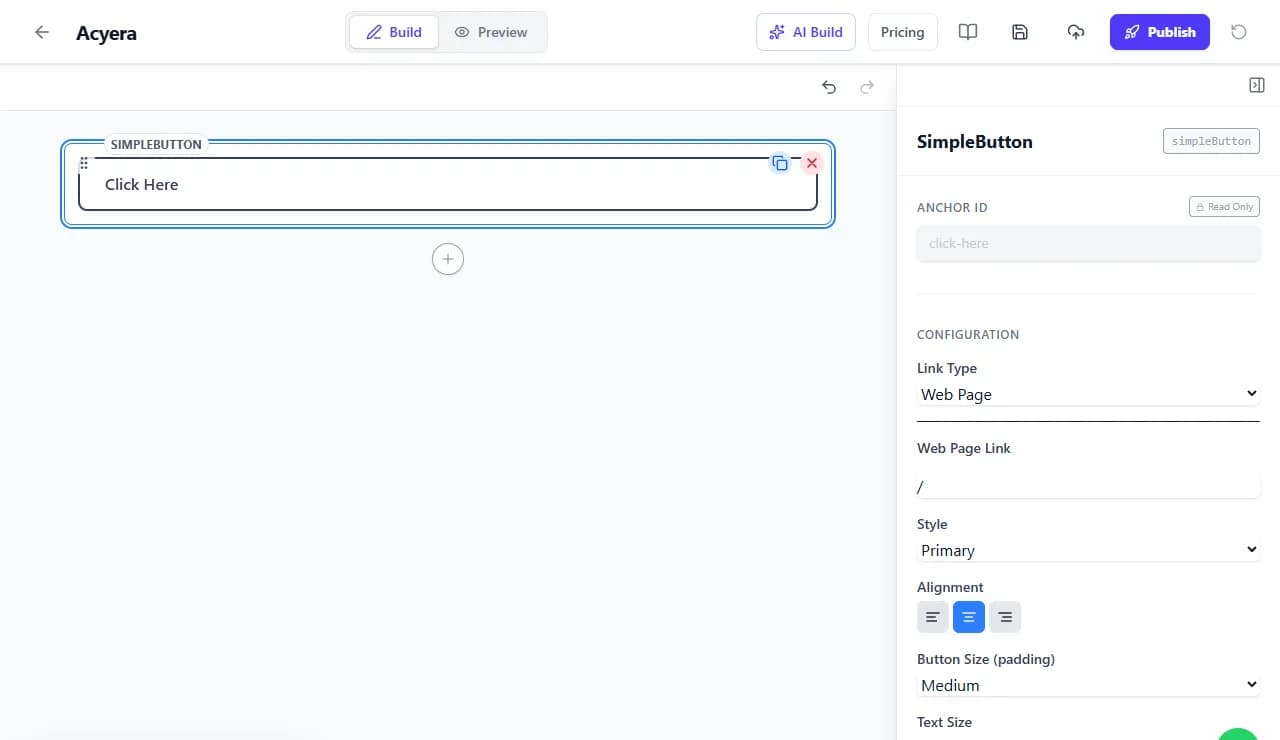The width and height of the screenshot is (1280, 740).
Task: Save the page with the floppy disk icon
Action: (x=1020, y=32)
